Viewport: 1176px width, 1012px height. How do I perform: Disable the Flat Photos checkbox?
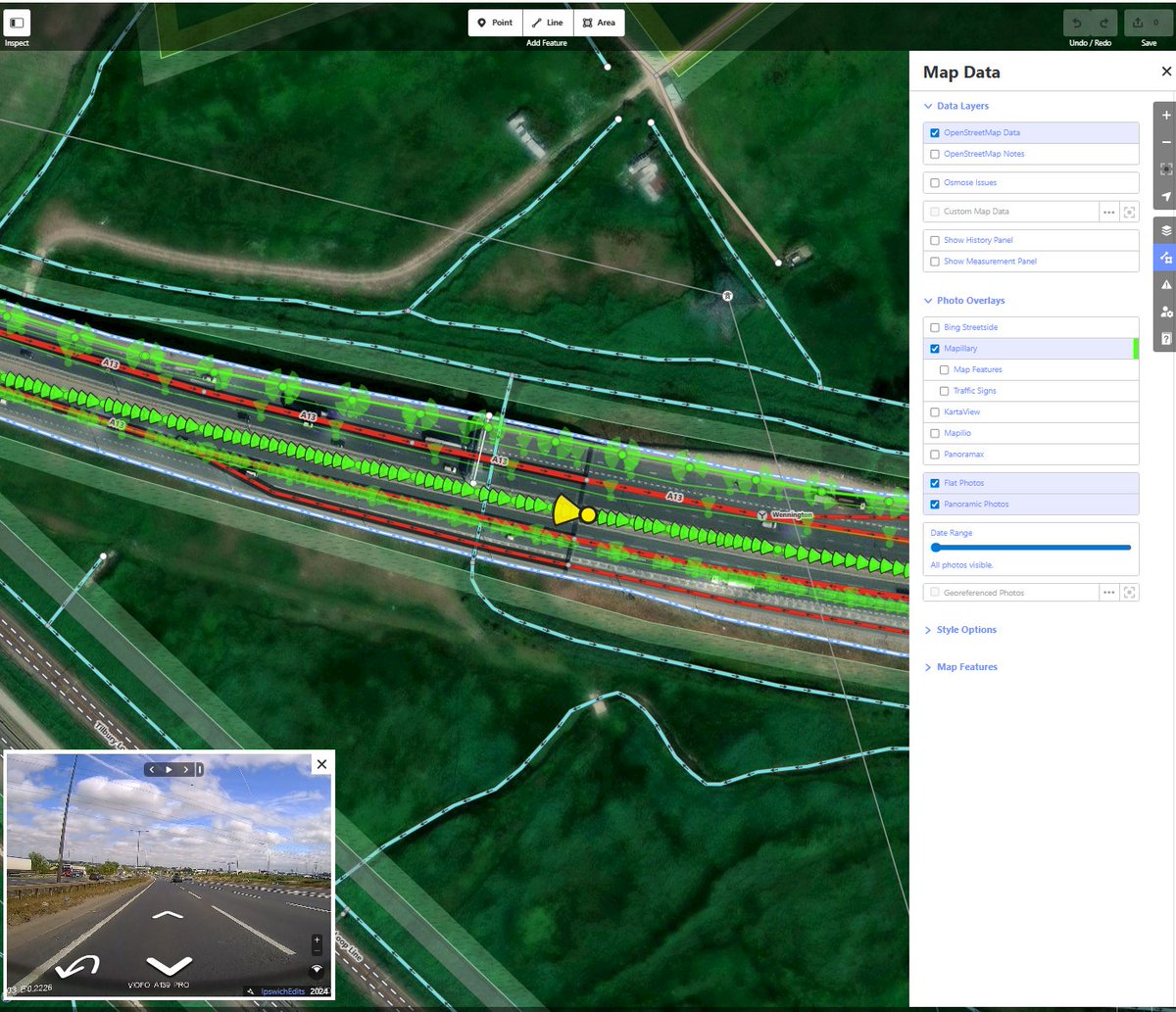(935, 482)
